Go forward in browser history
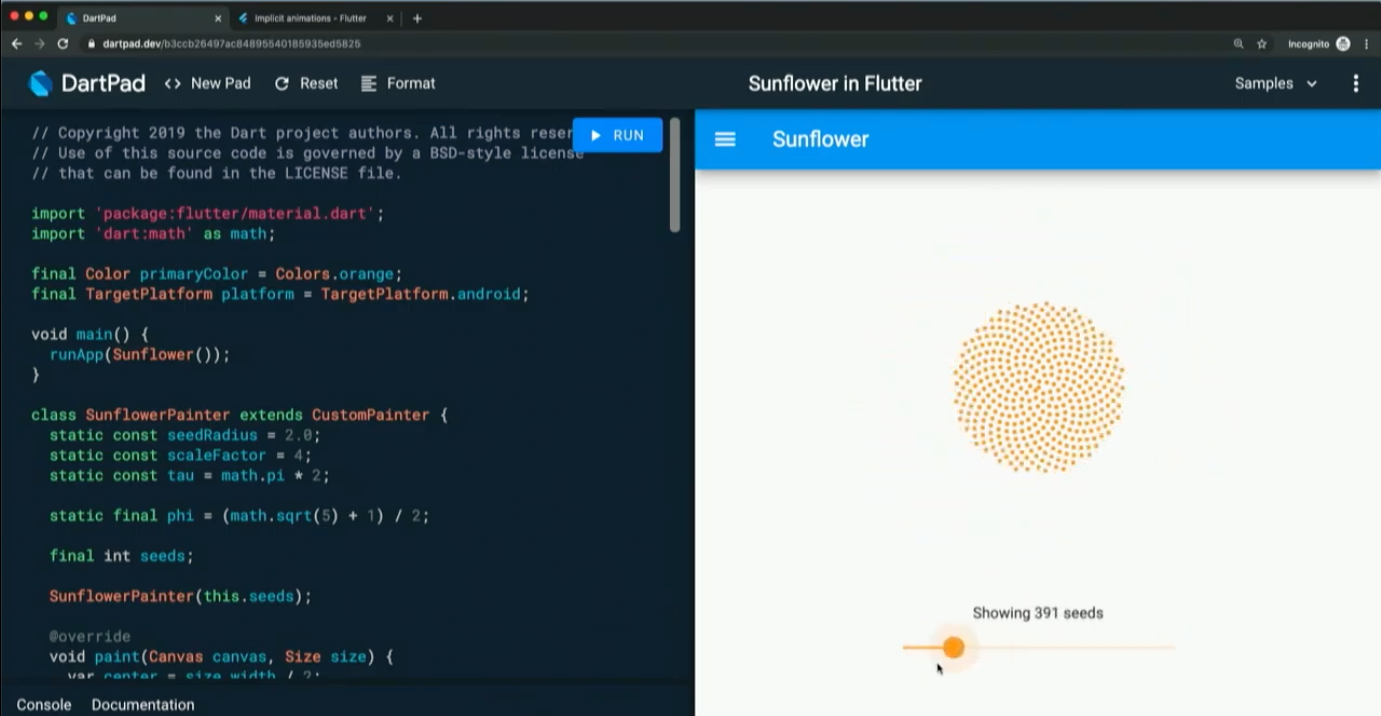 (40, 44)
